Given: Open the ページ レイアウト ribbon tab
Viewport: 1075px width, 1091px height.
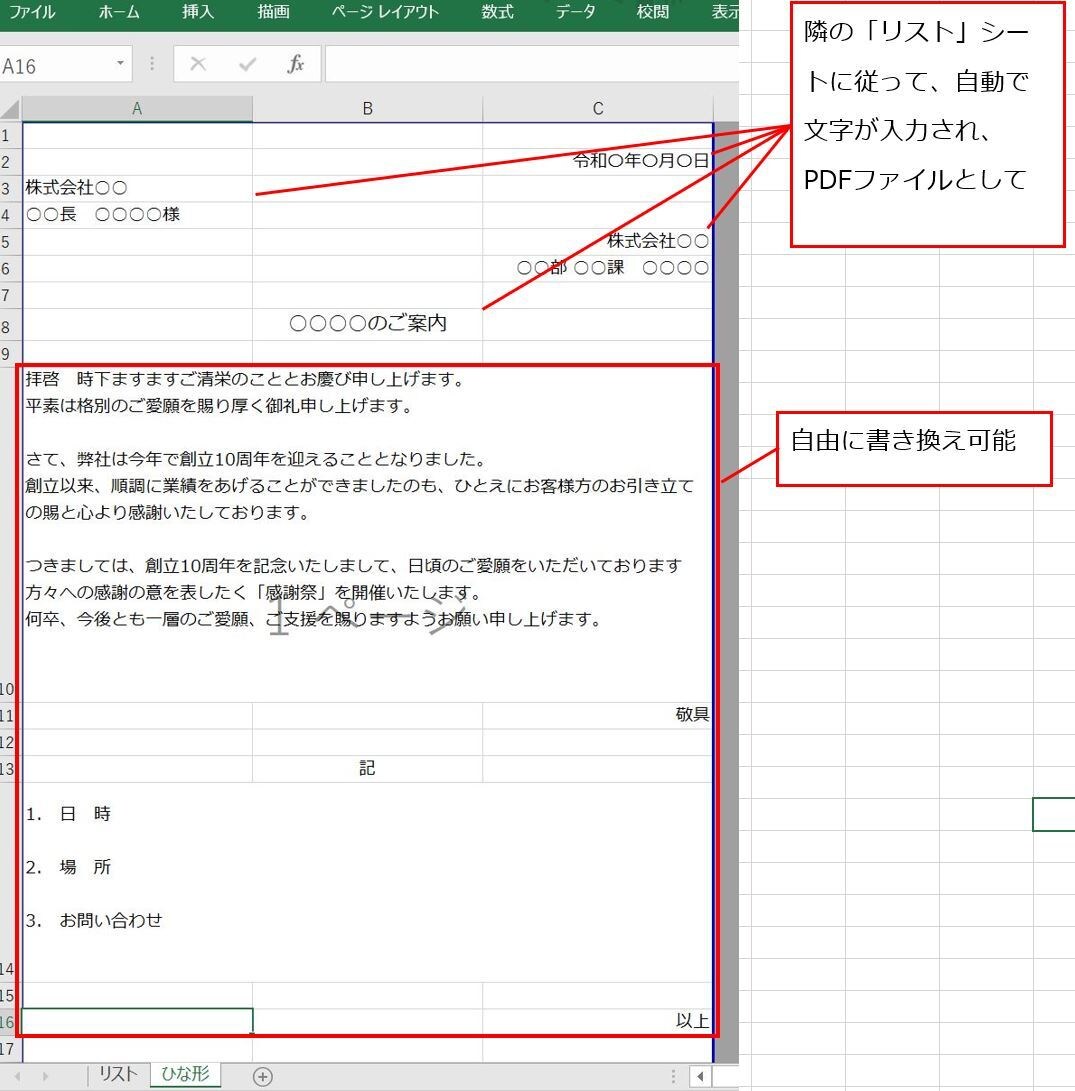Looking at the screenshot, I should click(385, 12).
